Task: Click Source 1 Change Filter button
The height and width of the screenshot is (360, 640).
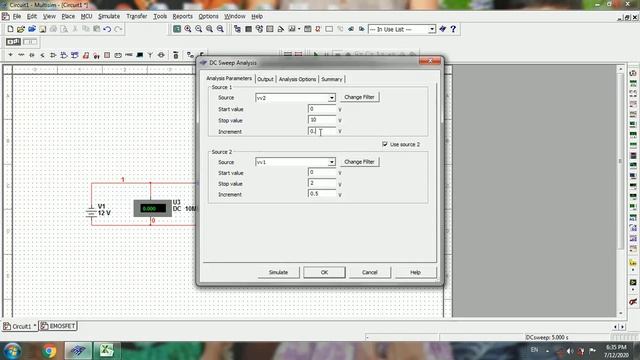Action: [359, 97]
